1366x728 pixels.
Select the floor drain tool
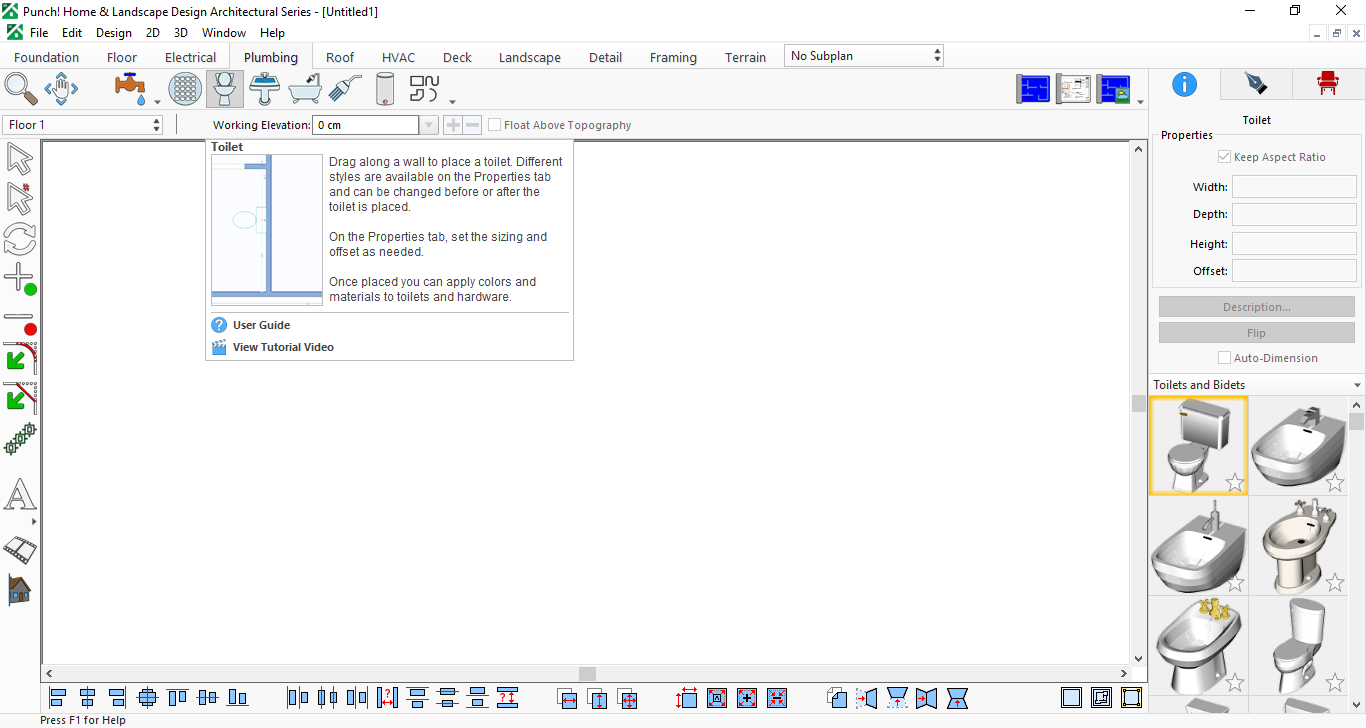click(x=185, y=88)
